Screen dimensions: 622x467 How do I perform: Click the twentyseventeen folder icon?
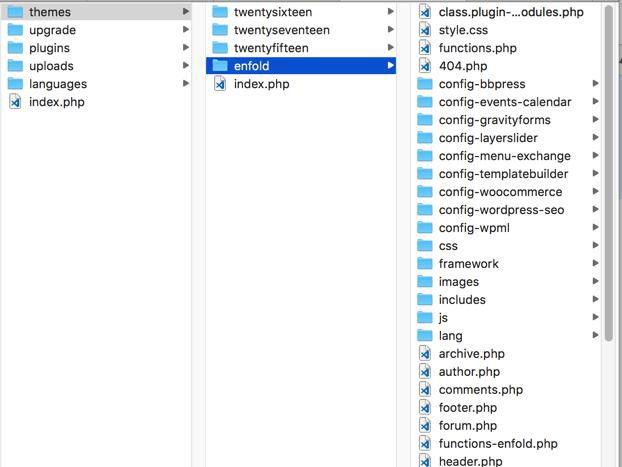(x=220, y=30)
